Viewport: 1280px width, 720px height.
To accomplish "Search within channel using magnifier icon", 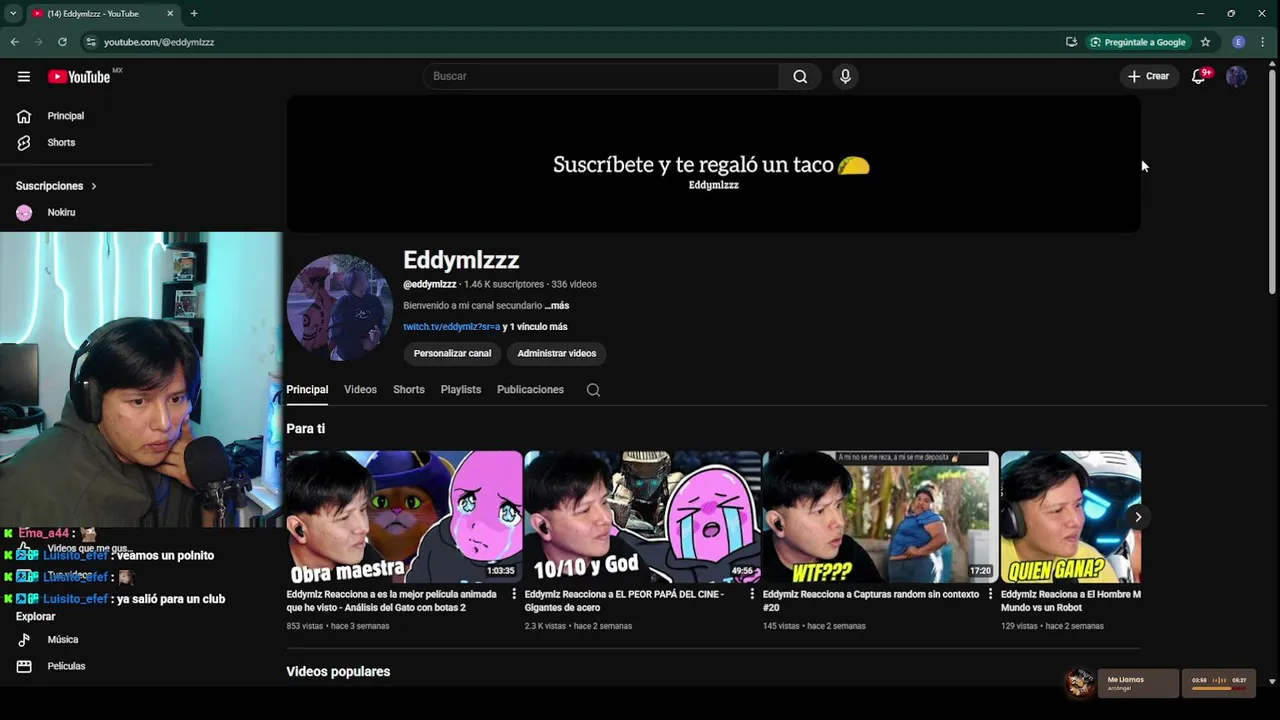I will 593,390.
